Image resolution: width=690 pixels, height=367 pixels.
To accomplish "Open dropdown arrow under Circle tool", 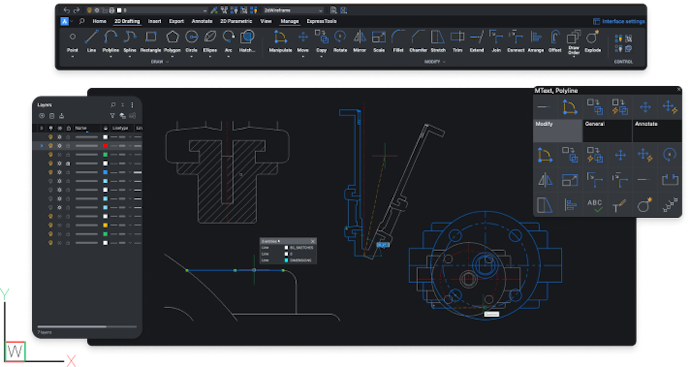I will coord(191,56).
